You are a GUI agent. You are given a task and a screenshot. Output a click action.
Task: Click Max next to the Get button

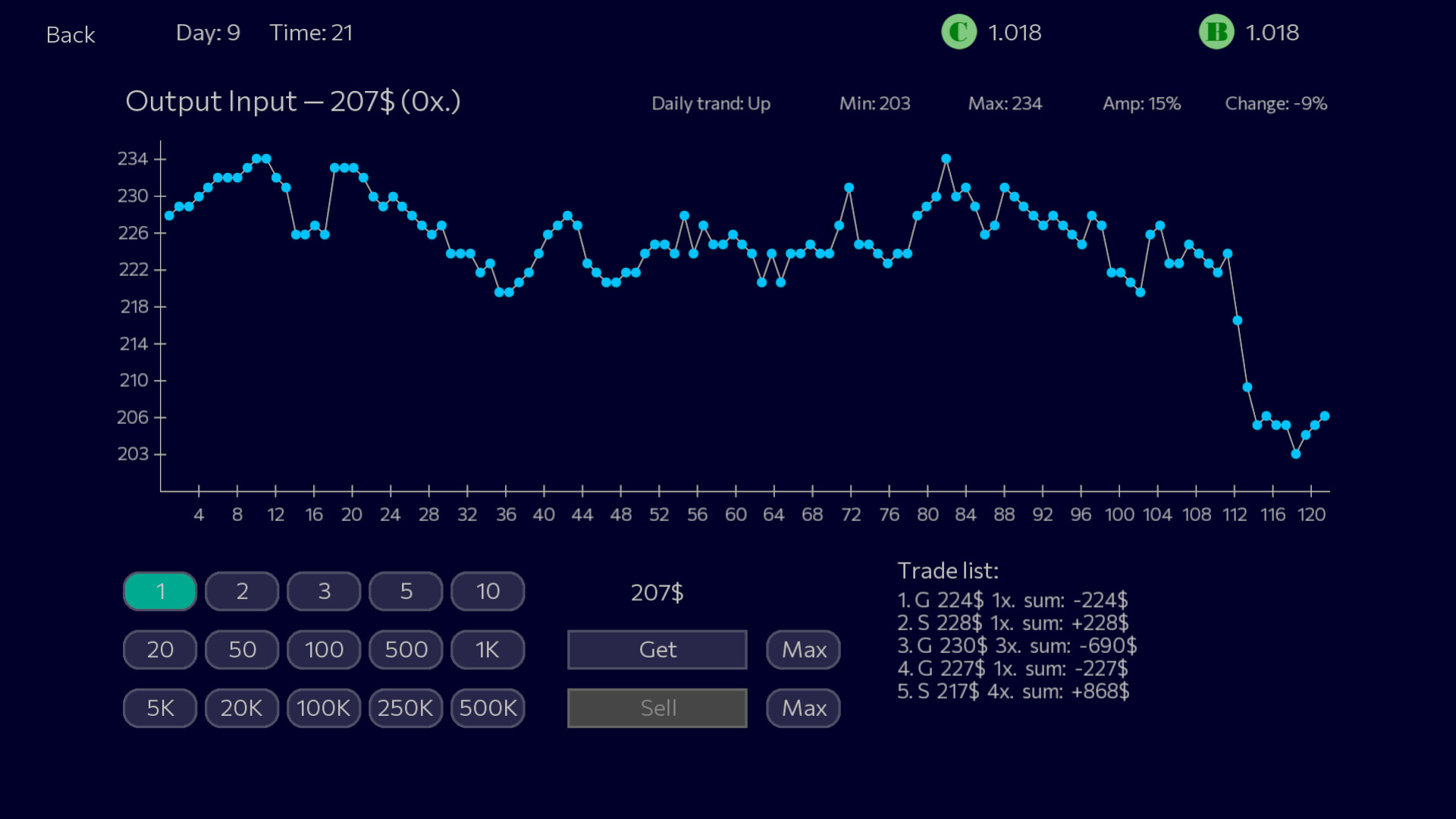802,649
